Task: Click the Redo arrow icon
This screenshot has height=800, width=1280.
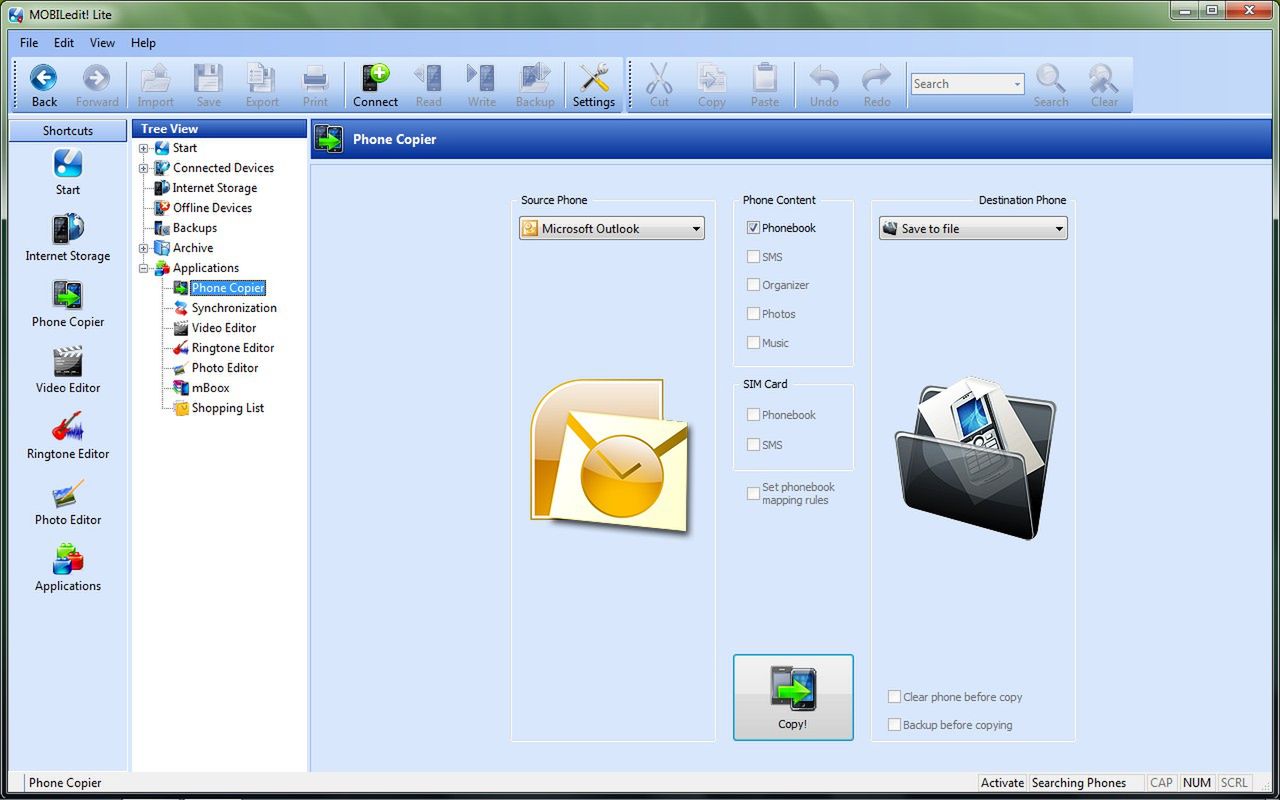Action: click(877, 85)
